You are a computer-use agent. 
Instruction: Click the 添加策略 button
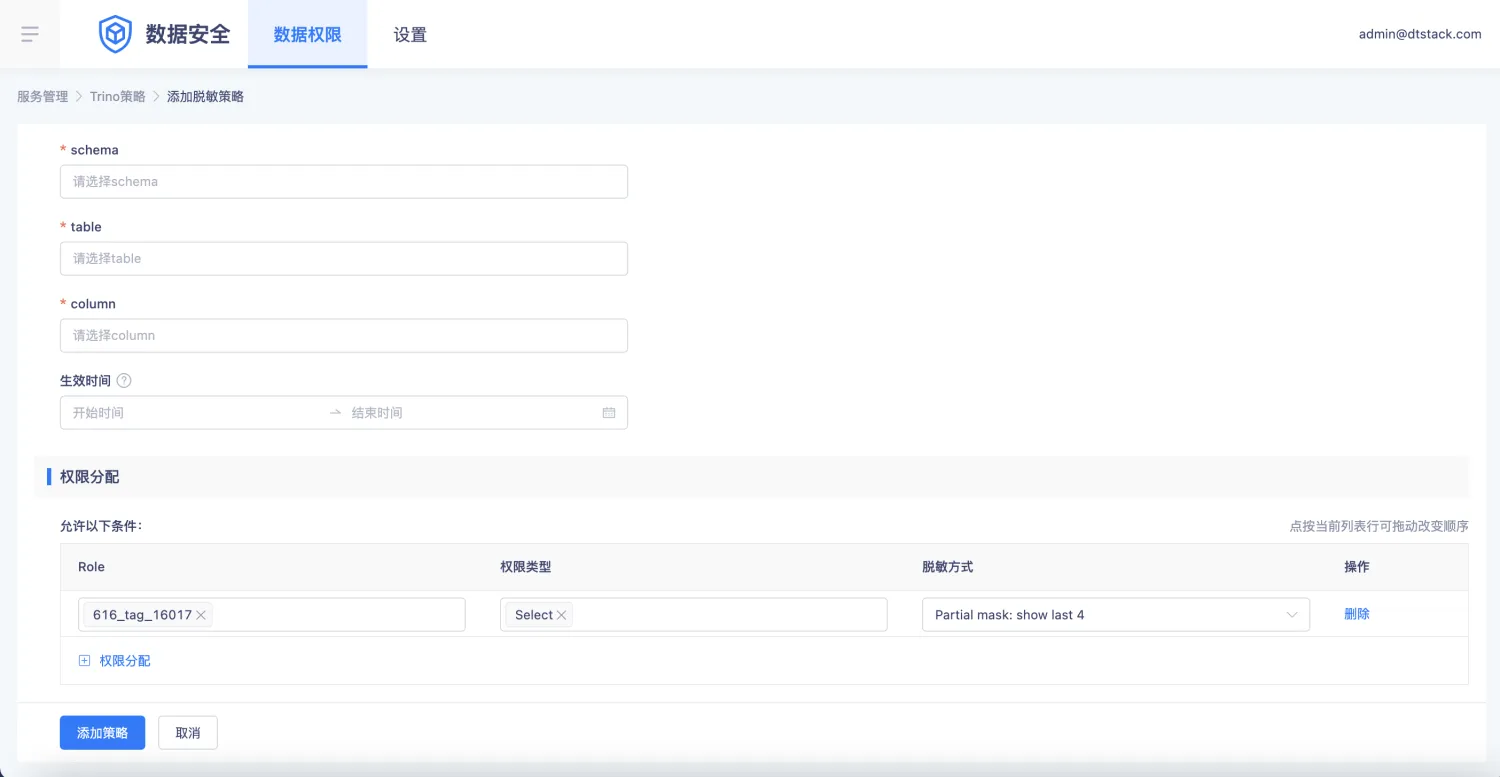click(102, 733)
